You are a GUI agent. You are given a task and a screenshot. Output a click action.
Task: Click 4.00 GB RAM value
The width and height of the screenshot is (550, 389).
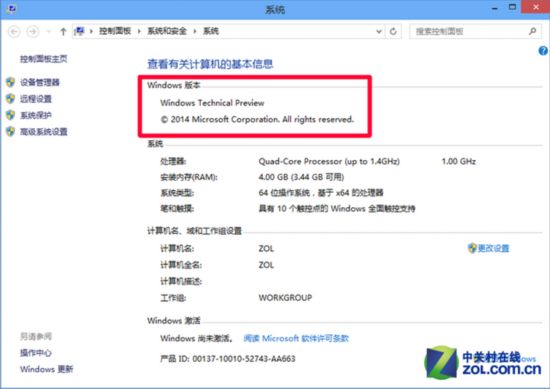click(301, 177)
